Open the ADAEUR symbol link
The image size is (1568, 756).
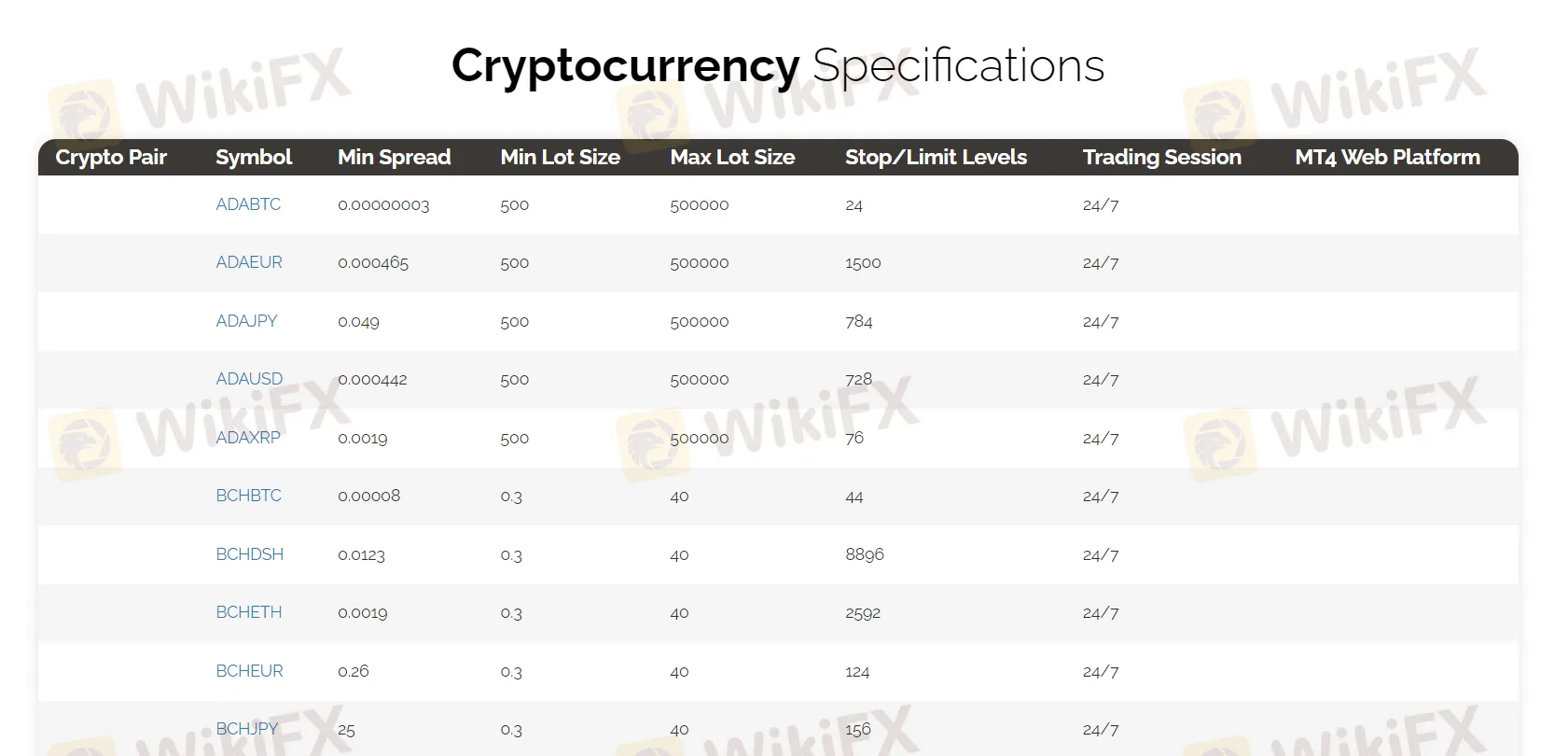tap(249, 262)
